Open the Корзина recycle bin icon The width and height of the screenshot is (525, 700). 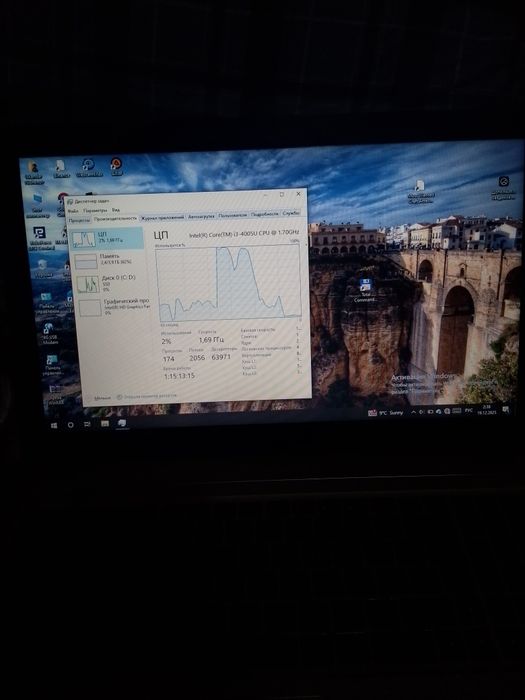[x=43, y=269]
